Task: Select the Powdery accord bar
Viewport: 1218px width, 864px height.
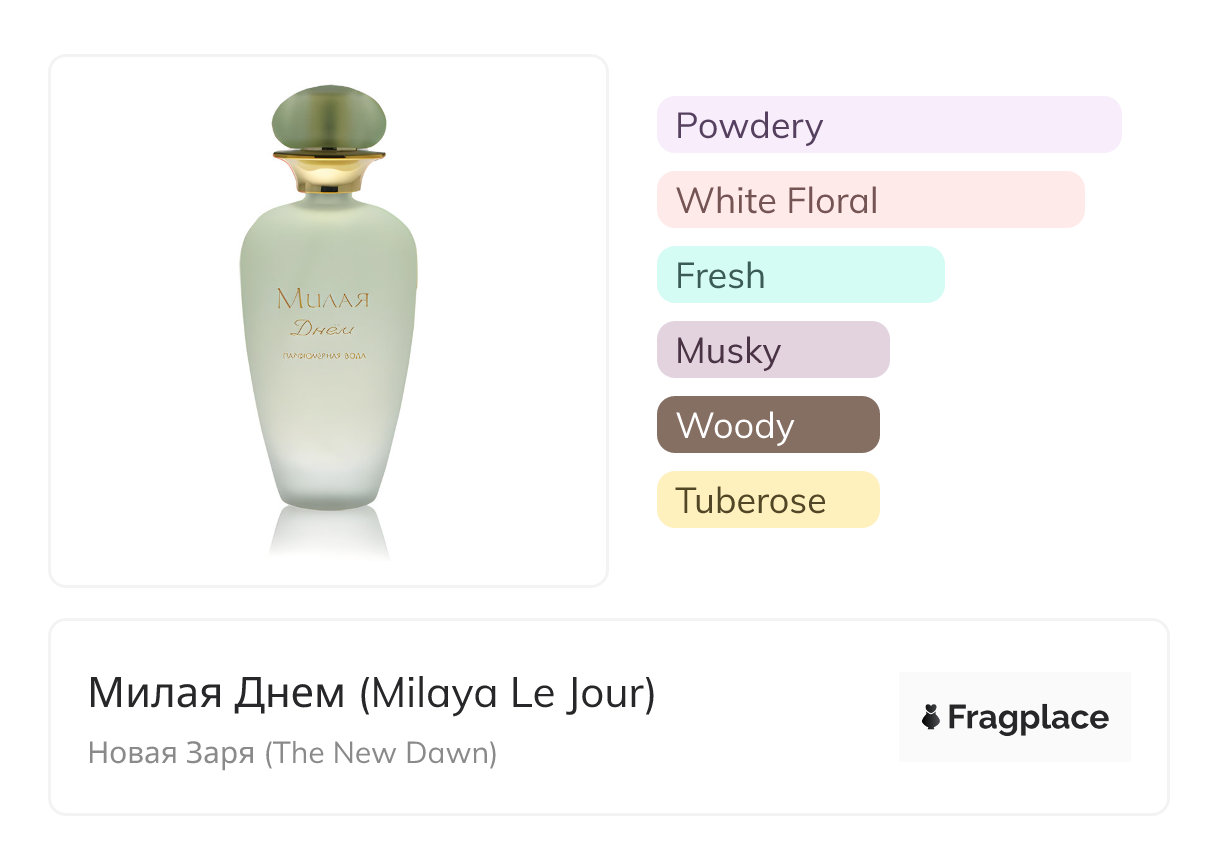Action: 888,125
